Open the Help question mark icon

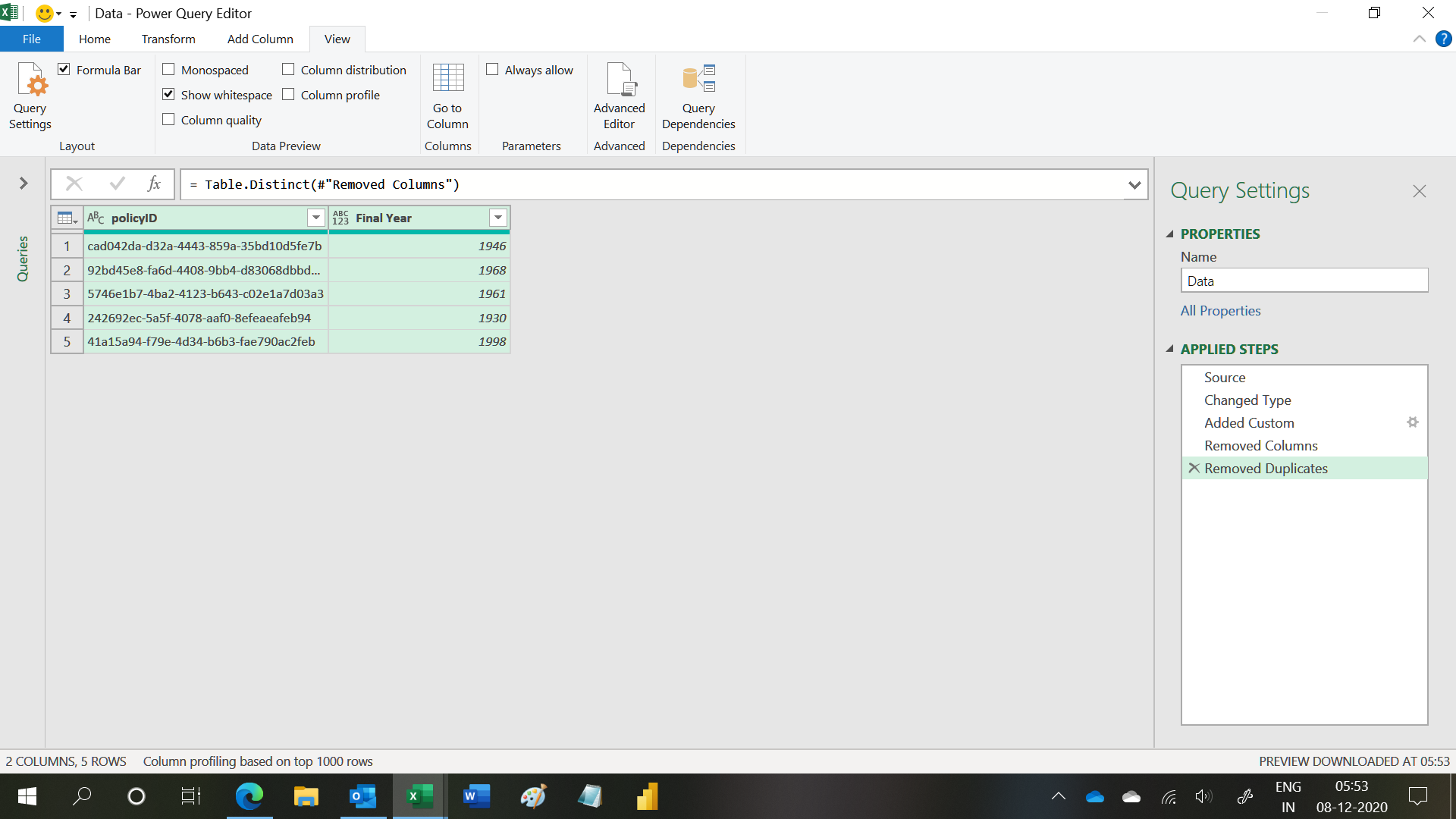pyautogui.click(x=1443, y=39)
